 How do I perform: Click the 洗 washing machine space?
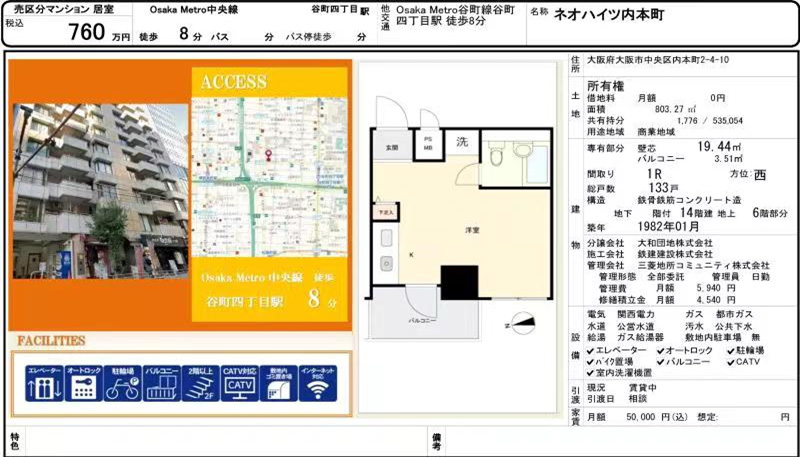click(462, 143)
